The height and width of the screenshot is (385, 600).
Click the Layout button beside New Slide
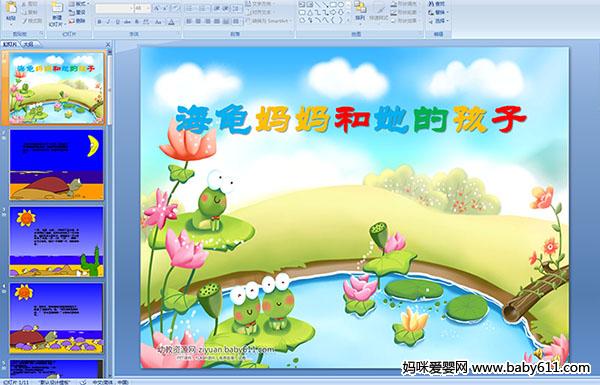(78, 4)
